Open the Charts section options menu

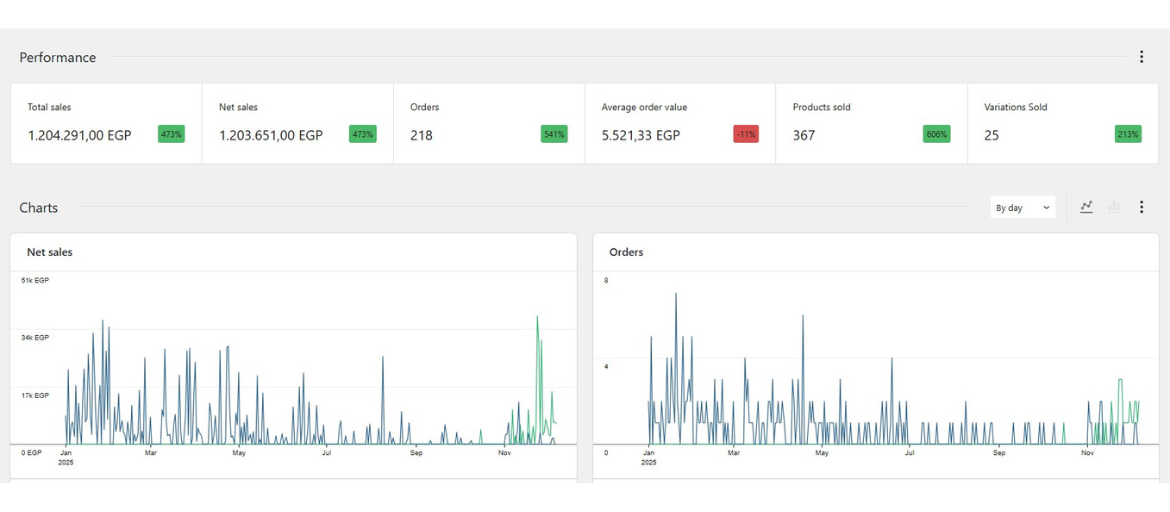1141,207
